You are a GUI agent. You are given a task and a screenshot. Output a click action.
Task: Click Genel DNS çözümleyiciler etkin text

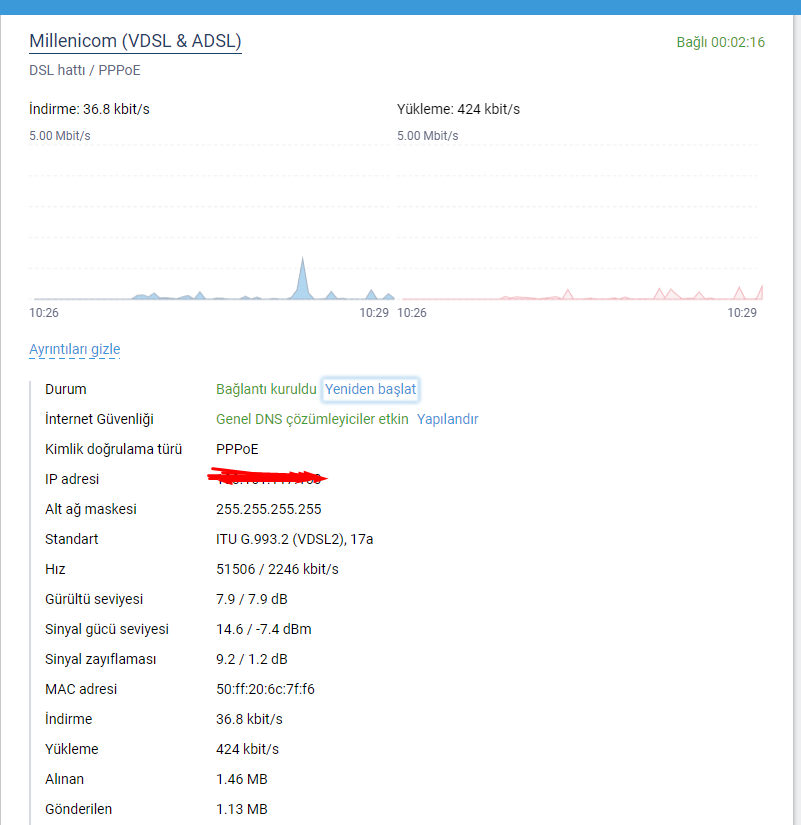(312, 419)
